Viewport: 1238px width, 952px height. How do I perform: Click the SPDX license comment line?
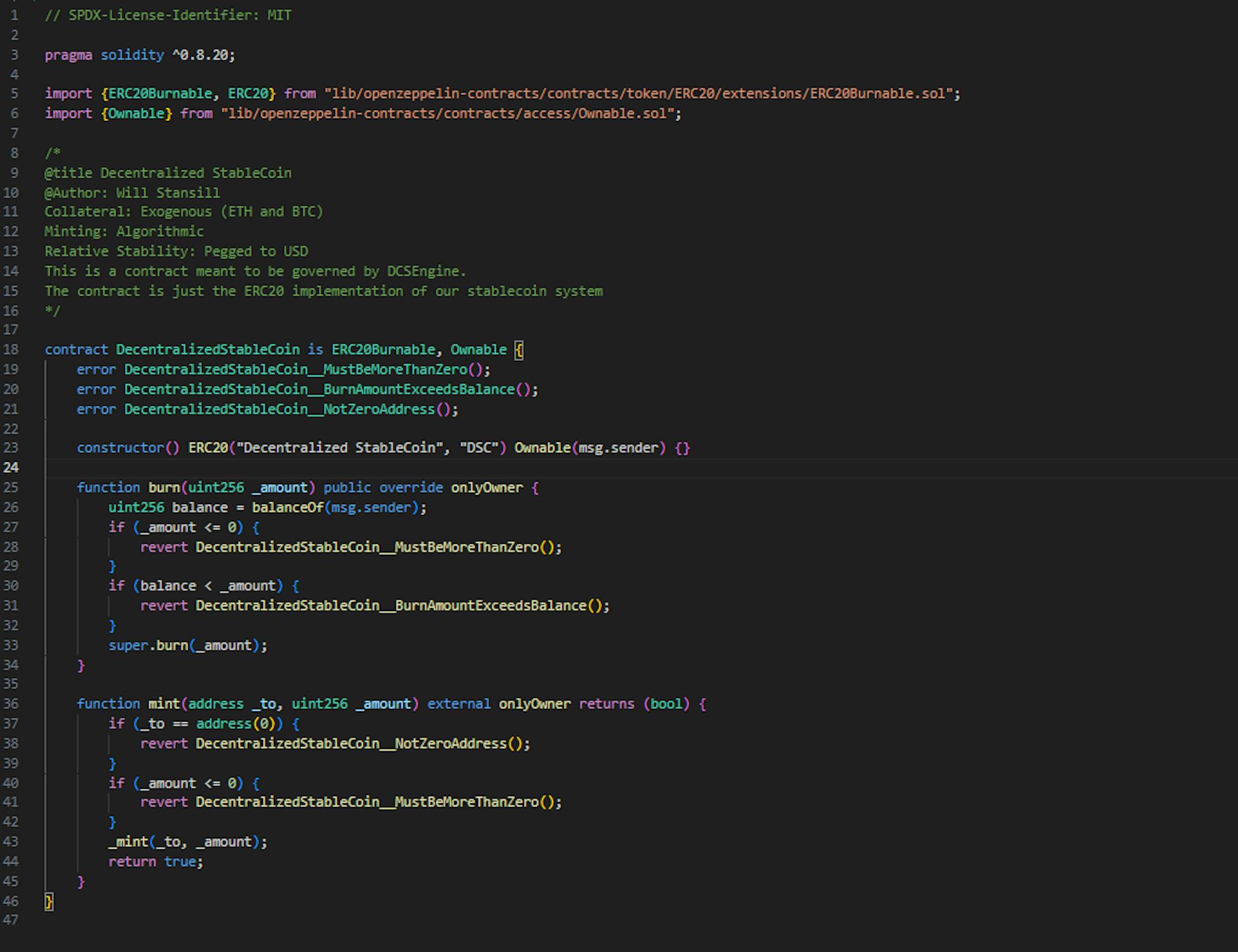168,15
